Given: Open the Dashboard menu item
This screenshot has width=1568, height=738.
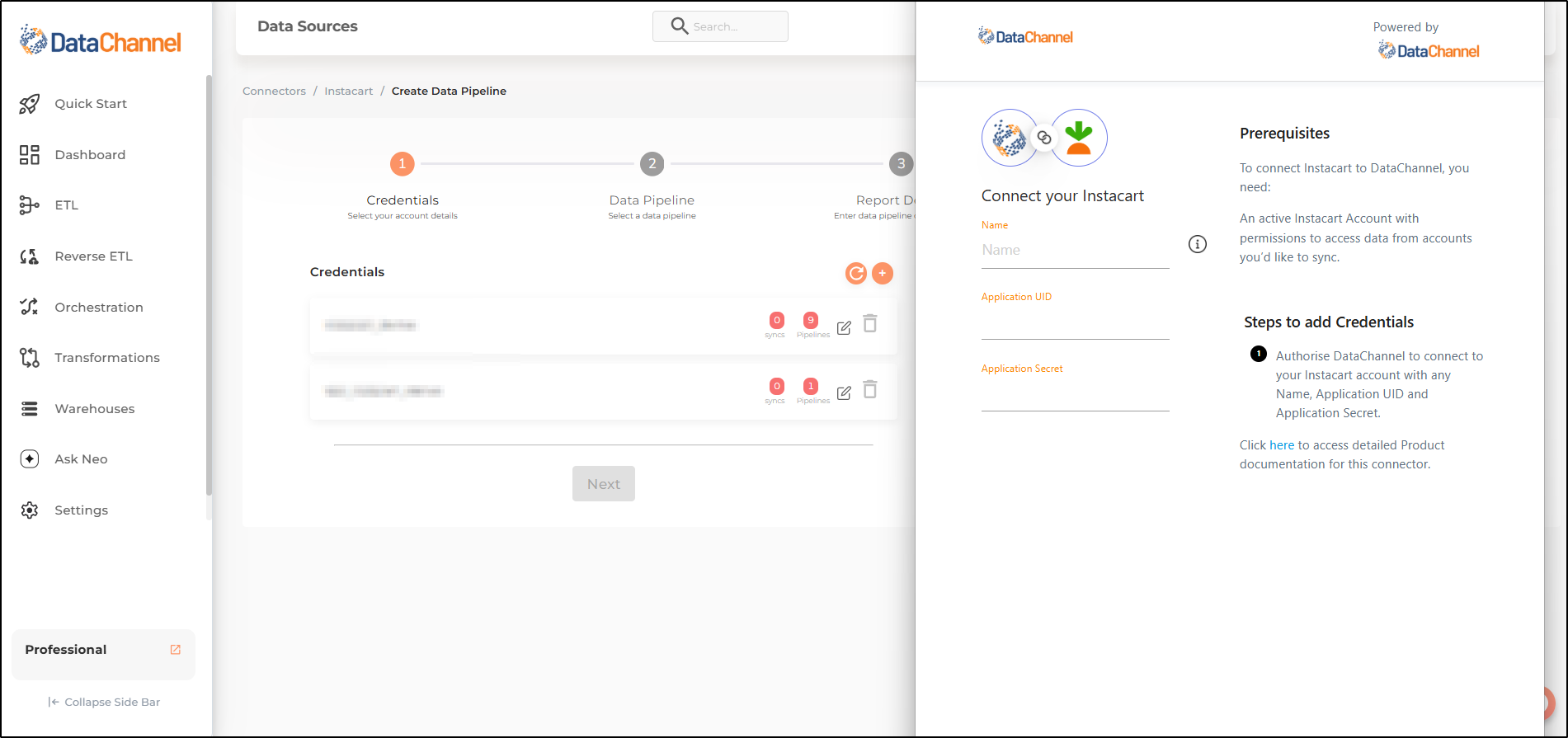Looking at the screenshot, I should tap(90, 155).
